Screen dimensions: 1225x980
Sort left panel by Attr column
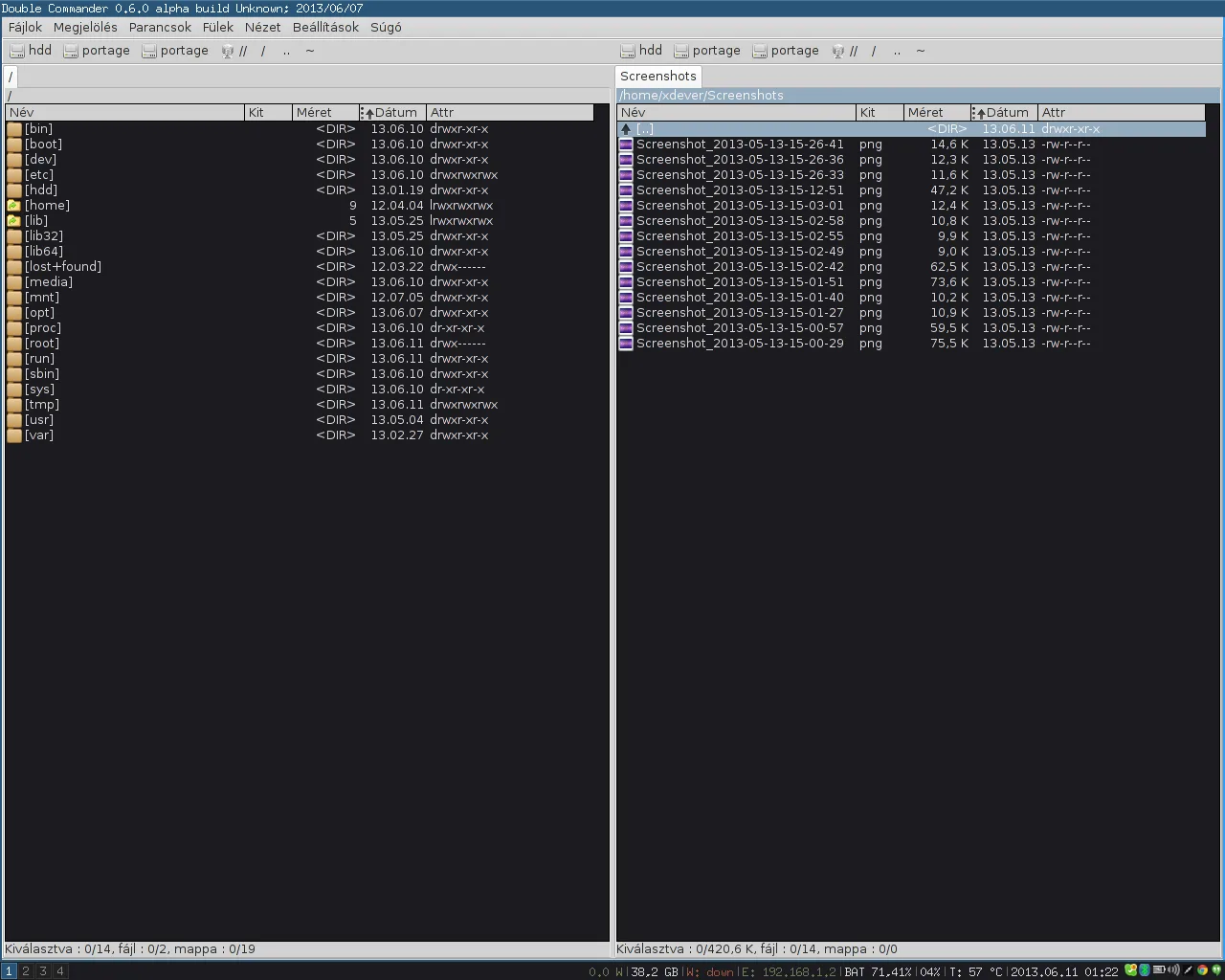(x=509, y=113)
